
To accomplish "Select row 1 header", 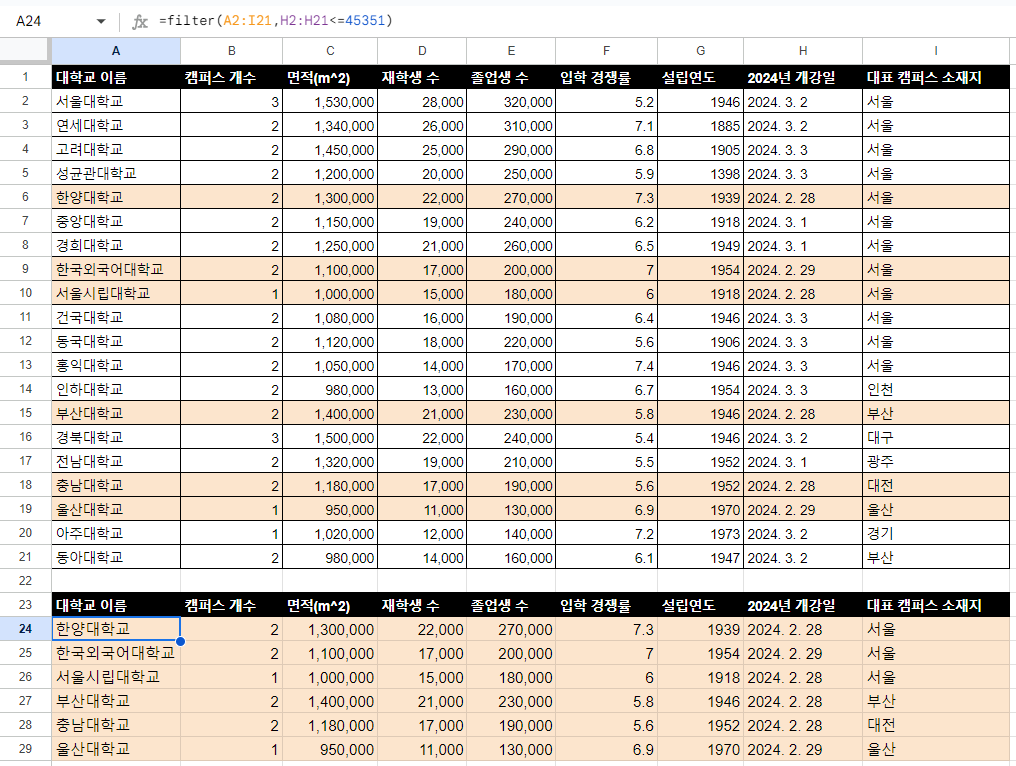I will (25, 78).
